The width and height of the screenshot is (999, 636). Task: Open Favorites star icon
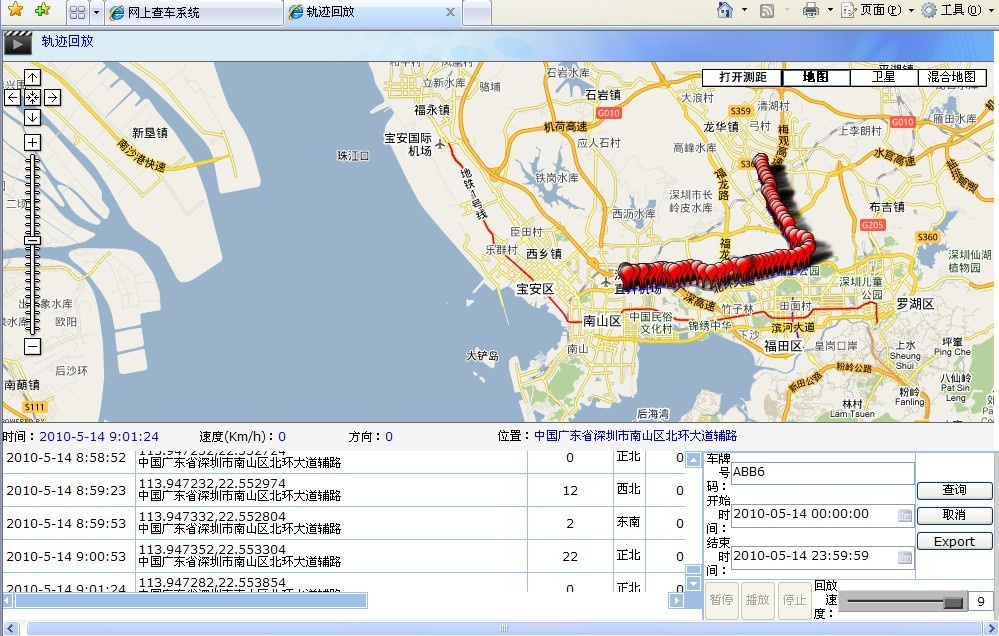click(15, 10)
